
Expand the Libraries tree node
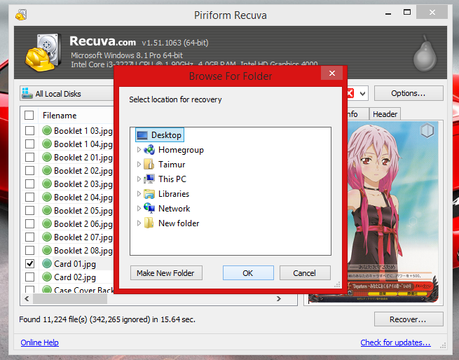[x=139, y=194]
